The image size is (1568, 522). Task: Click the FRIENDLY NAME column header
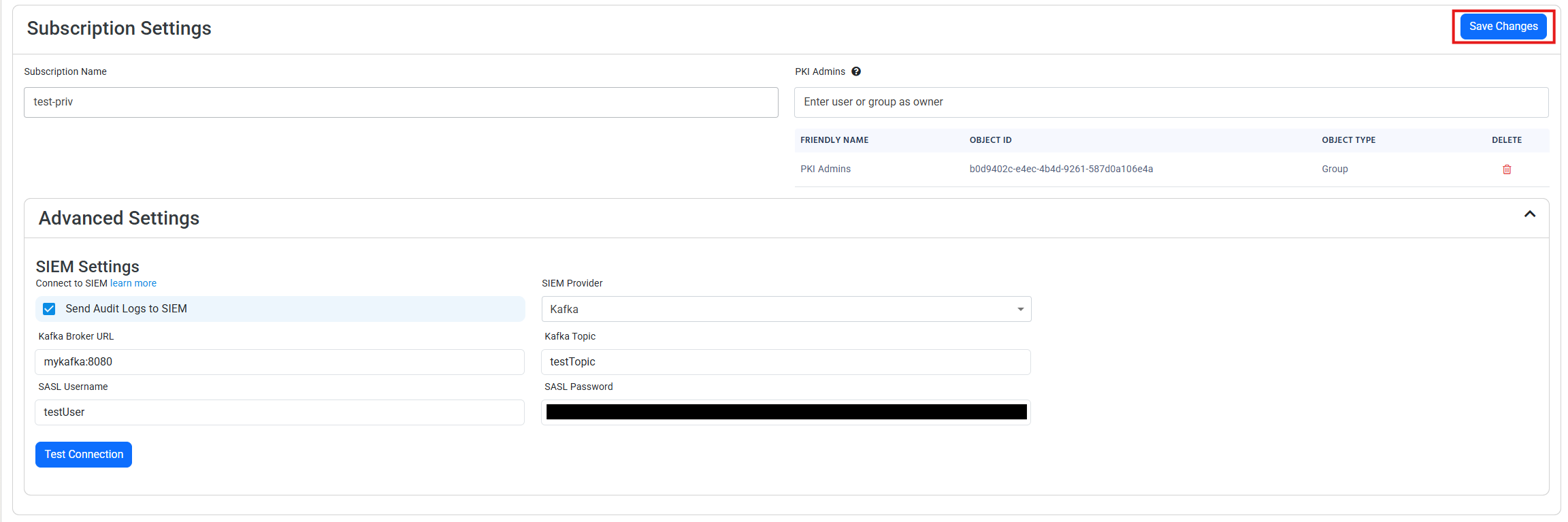pyautogui.click(x=834, y=140)
